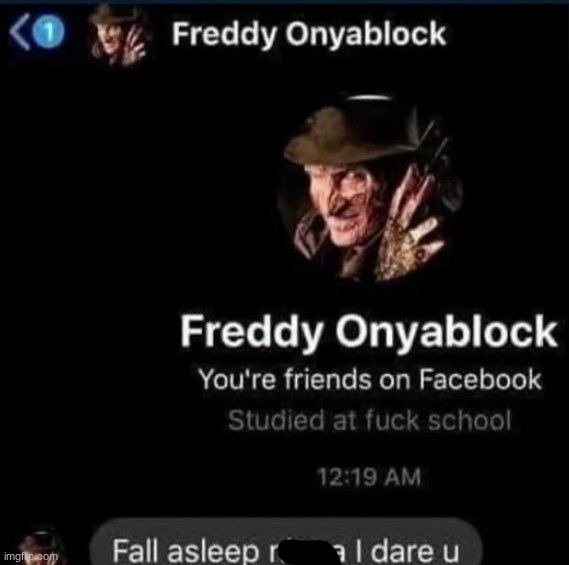Click the imgflip.com watermark
The width and height of the screenshot is (569, 565).
(x=30, y=556)
